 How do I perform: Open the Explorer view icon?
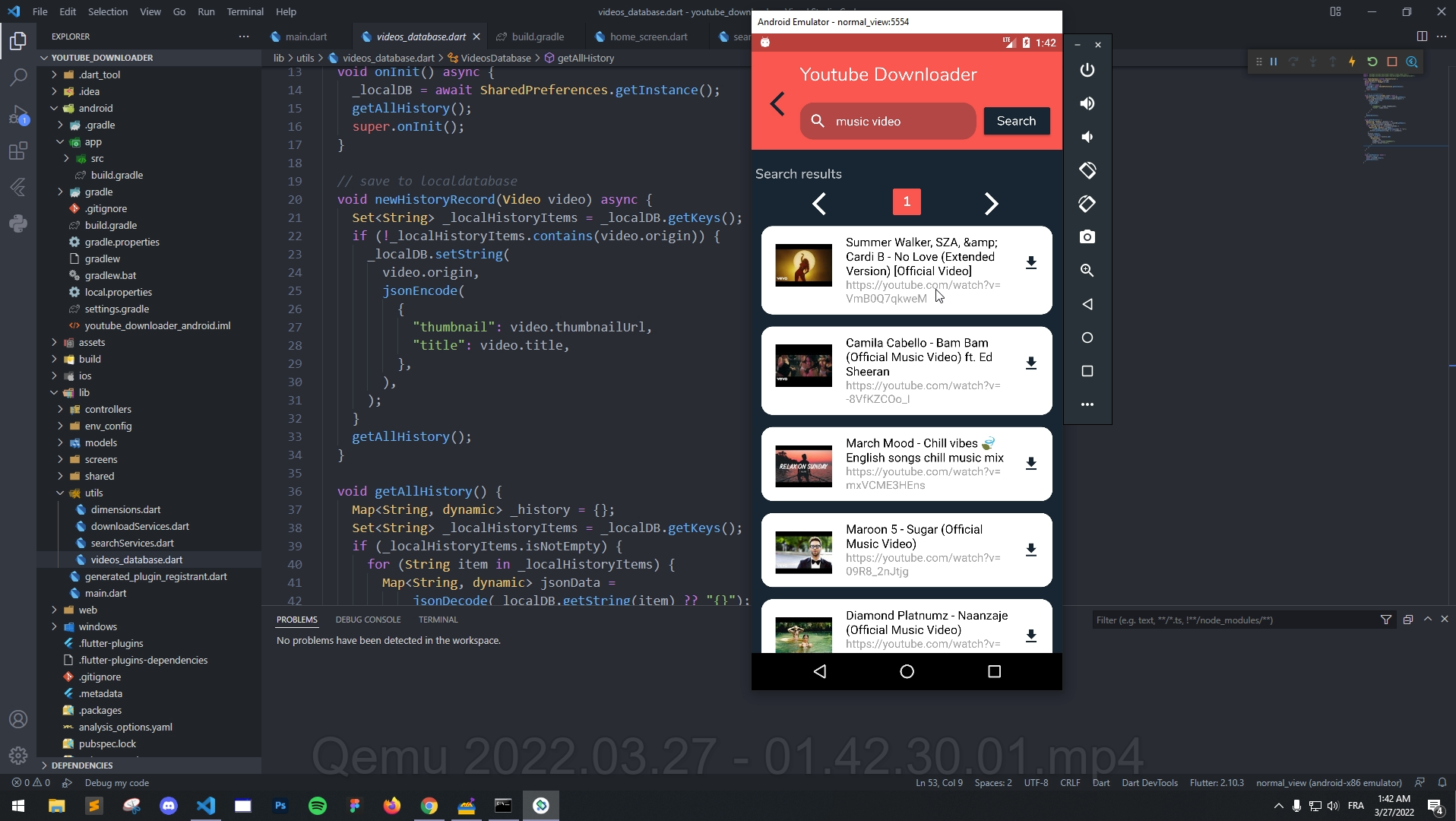[x=18, y=40]
